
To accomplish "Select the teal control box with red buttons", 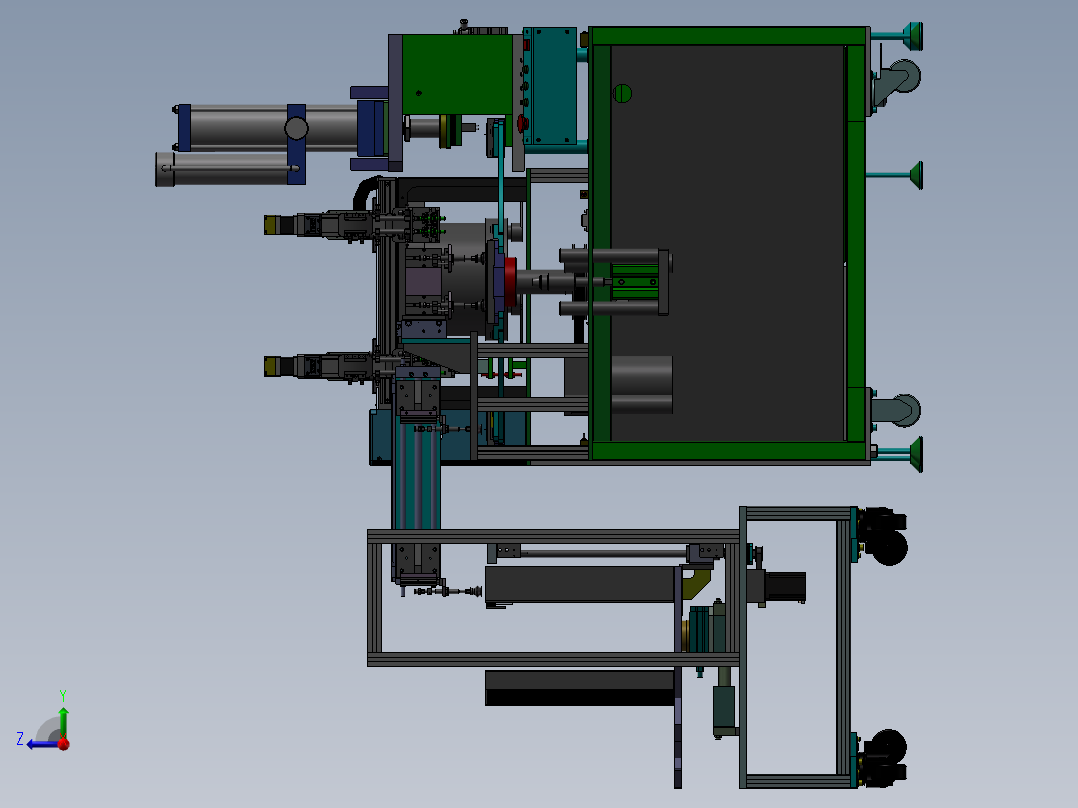I will (x=549, y=86).
